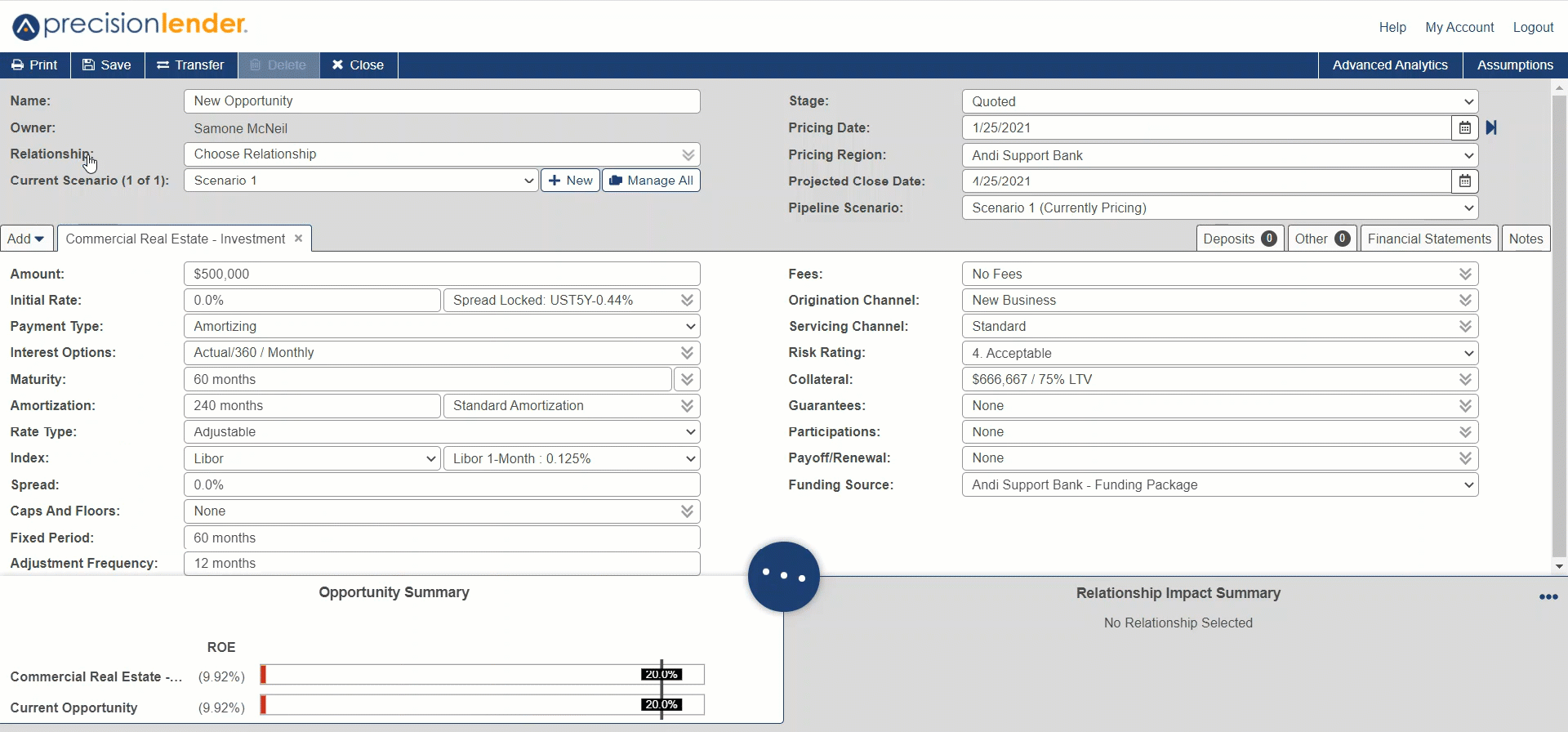Viewport: 1568px width, 732px height.
Task: Open the Rate Type dropdown
Action: click(x=442, y=431)
